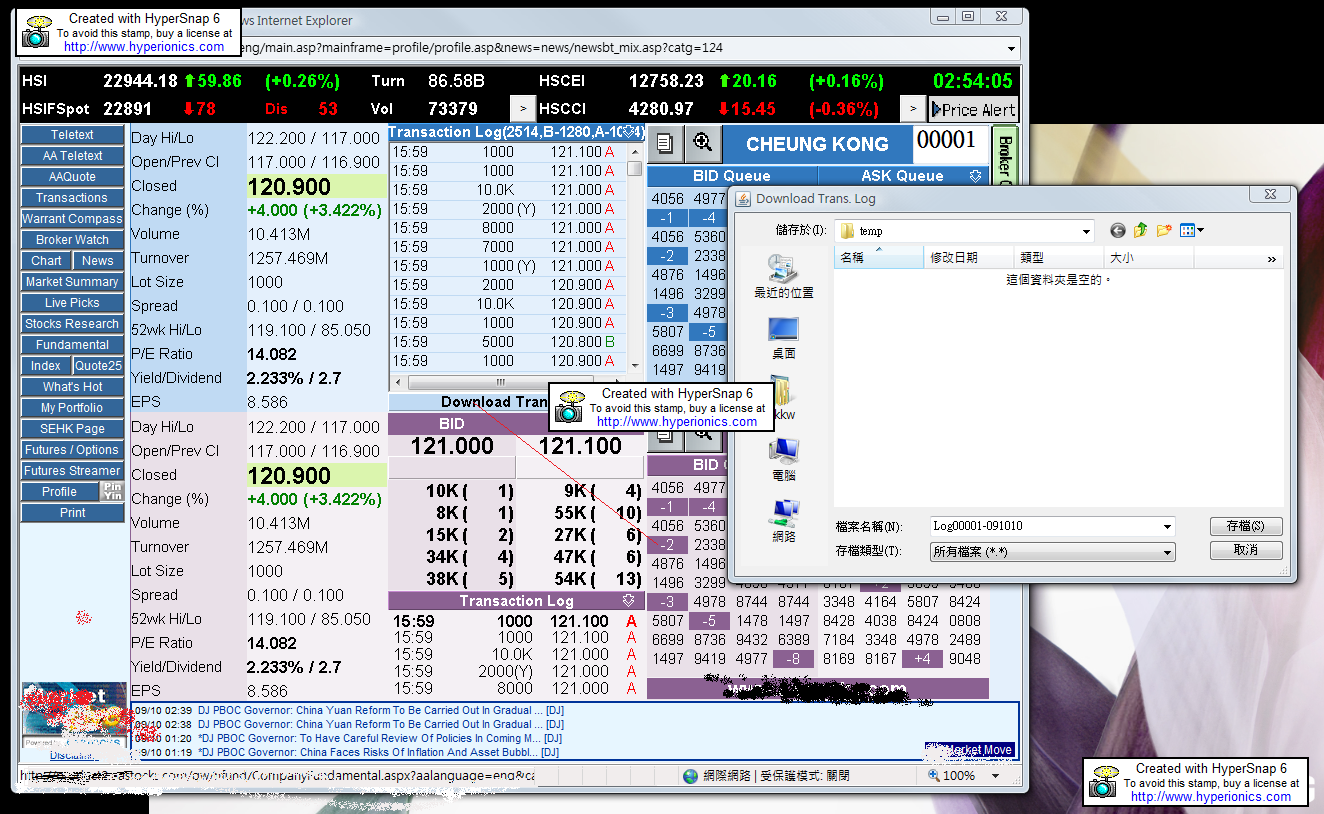Viewport: 1324px width, 814px height.
Task: Toggle the Pin Yin button beside Profile
Action: pos(112,491)
